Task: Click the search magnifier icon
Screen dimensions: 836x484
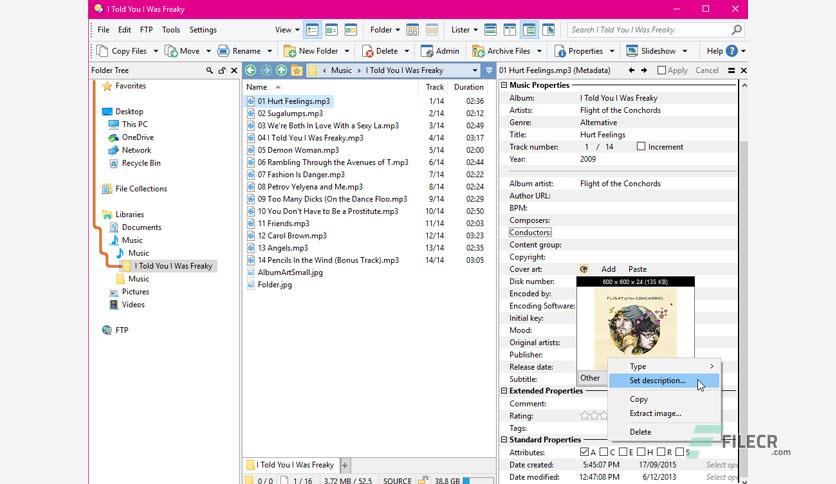Action: tap(736, 30)
